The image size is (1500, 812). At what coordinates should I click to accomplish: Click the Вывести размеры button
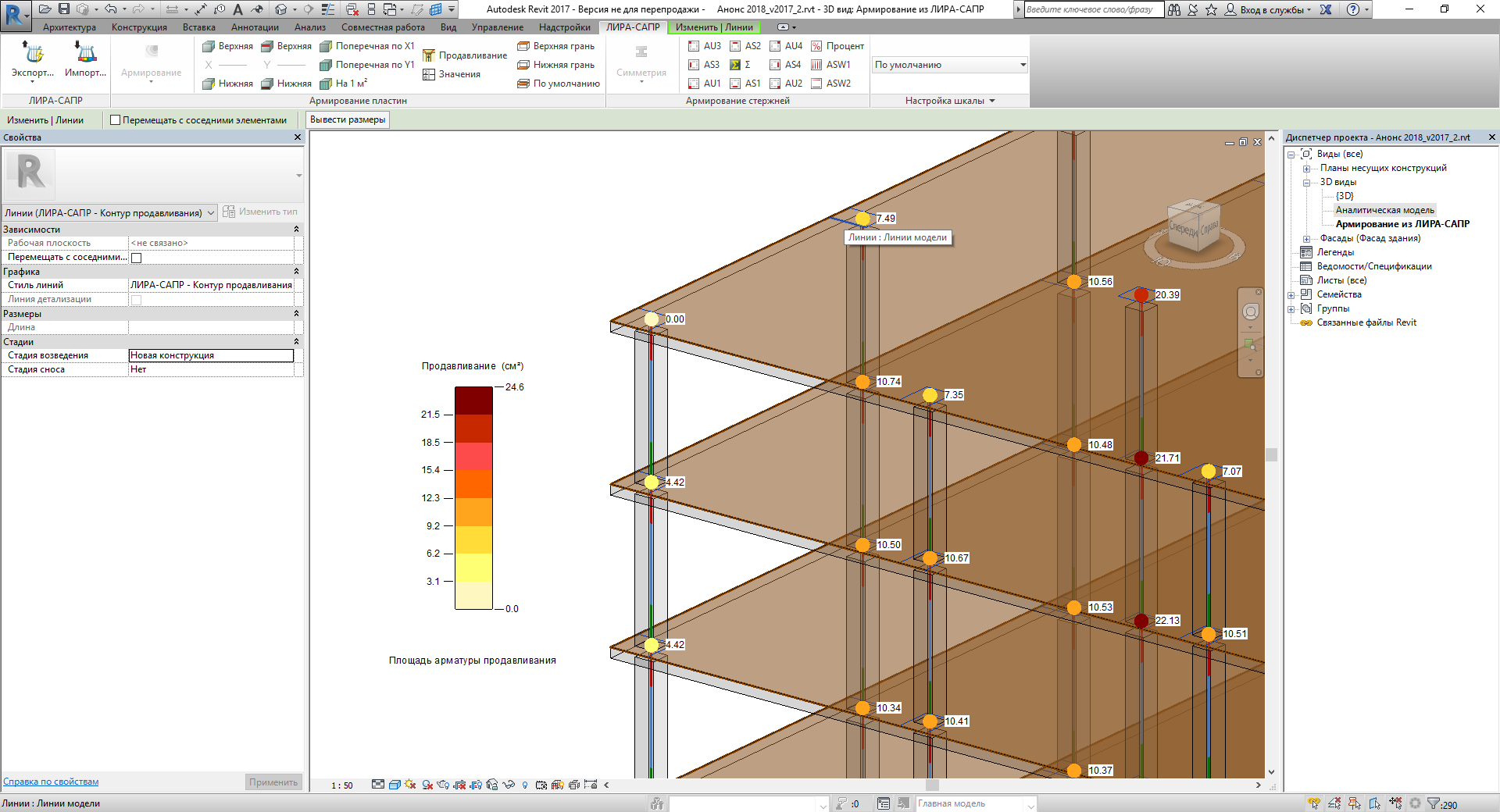348,120
